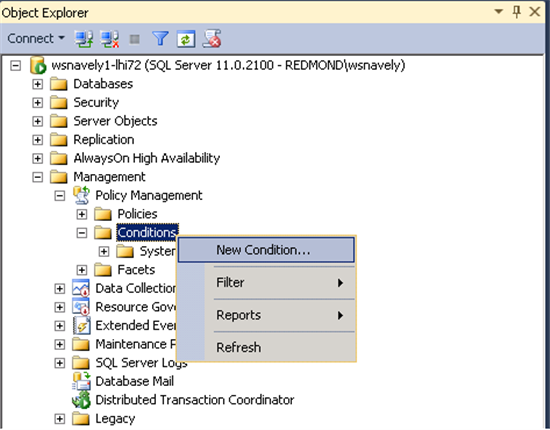The image size is (550, 430).
Task: Open the Reports submenu
Action: click(266, 315)
